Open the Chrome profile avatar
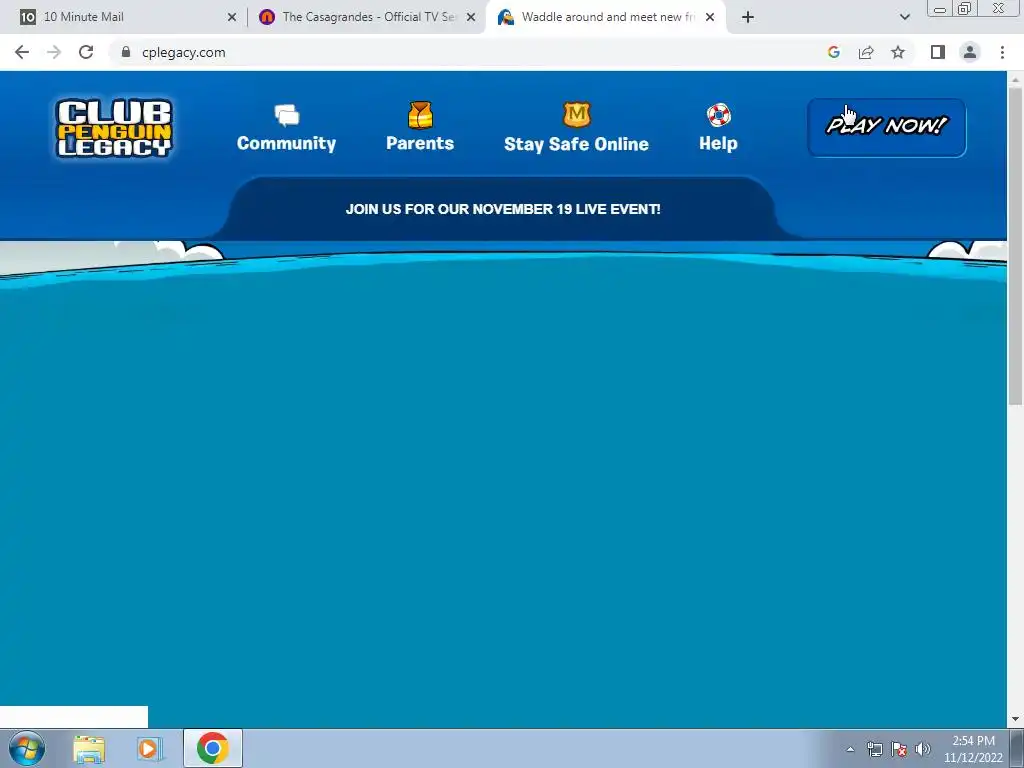1024x768 pixels. click(x=970, y=52)
